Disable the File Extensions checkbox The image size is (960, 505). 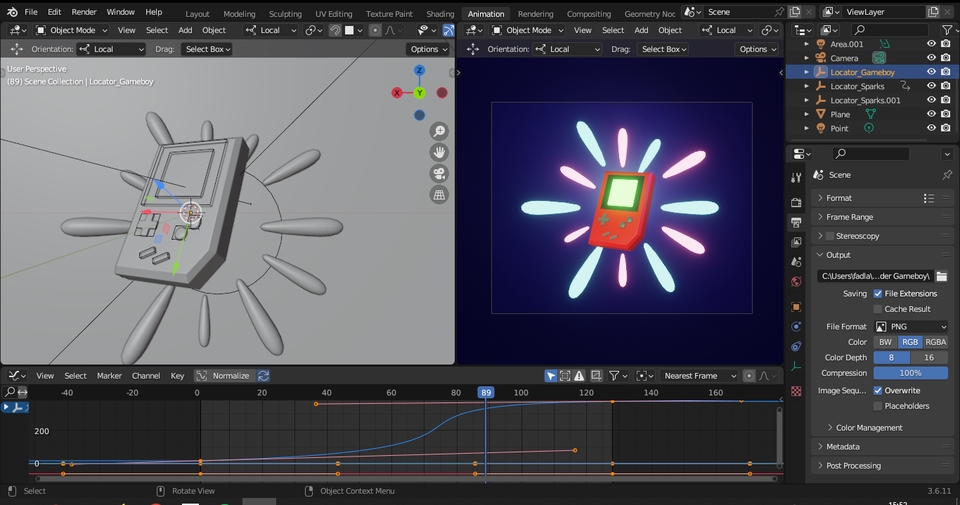pos(878,294)
